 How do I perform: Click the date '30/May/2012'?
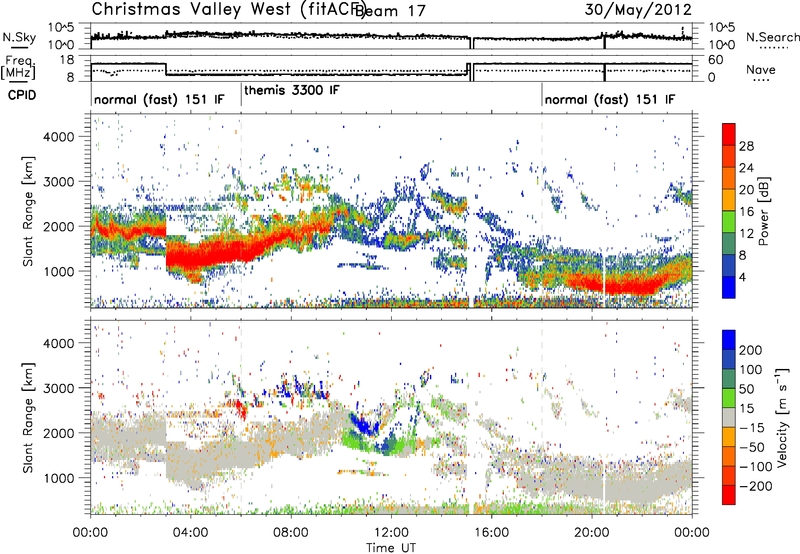638,9
